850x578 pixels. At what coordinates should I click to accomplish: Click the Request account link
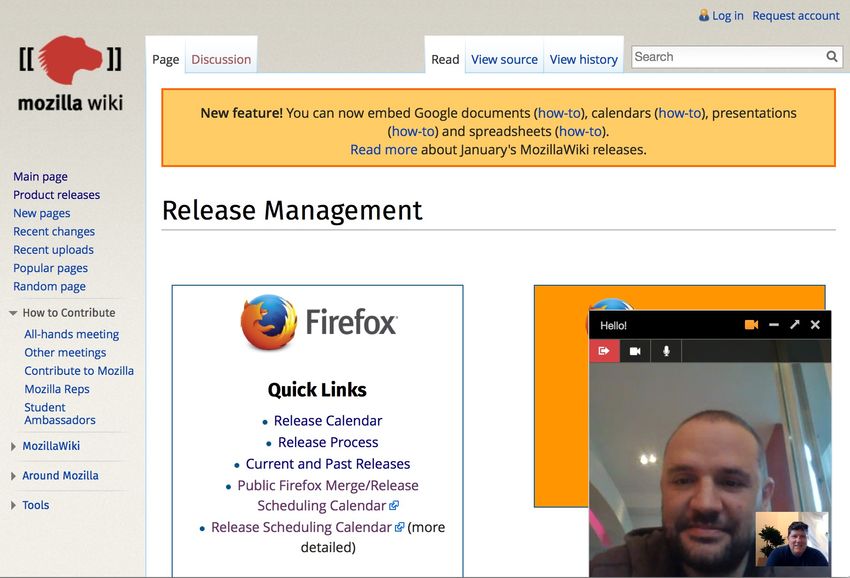coord(796,16)
